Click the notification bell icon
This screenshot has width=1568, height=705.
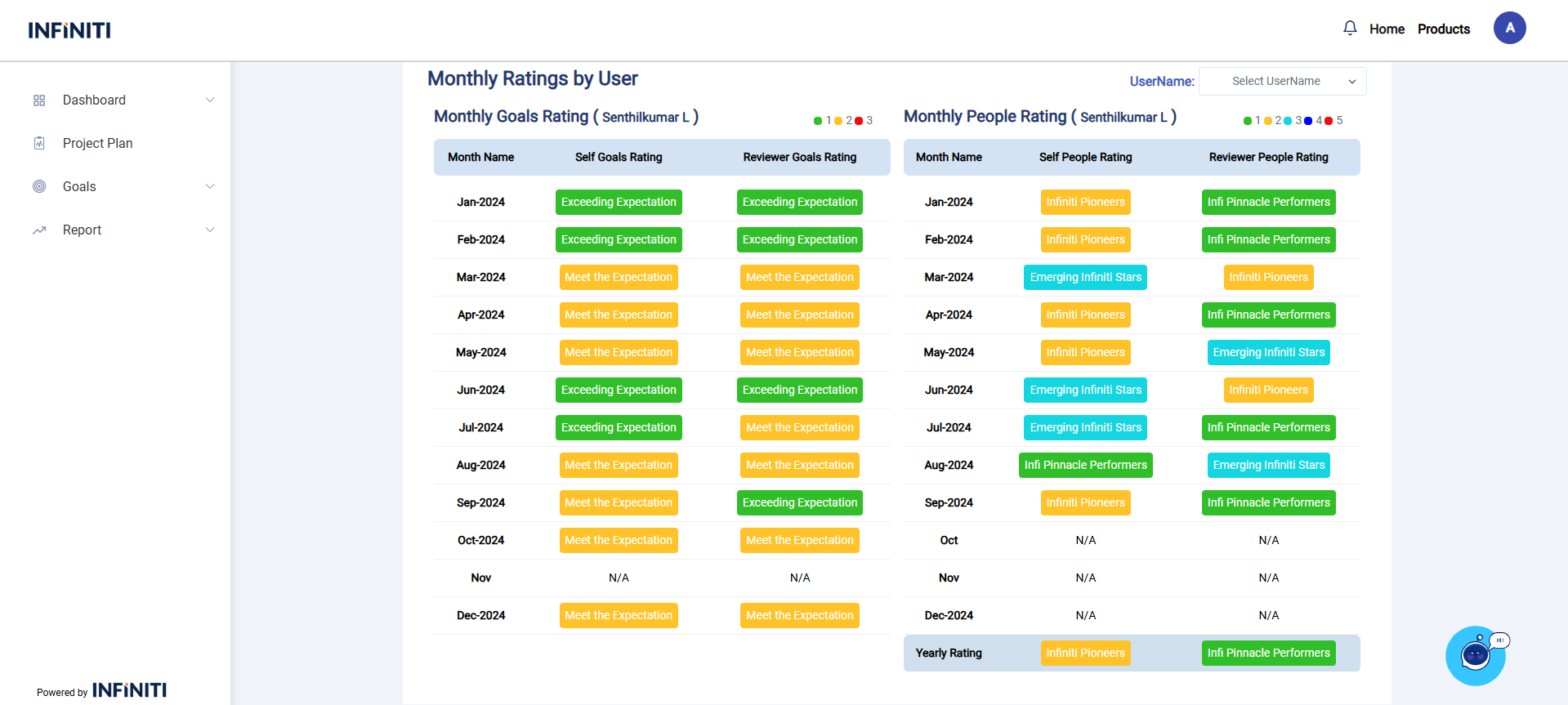(x=1350, y=29)
